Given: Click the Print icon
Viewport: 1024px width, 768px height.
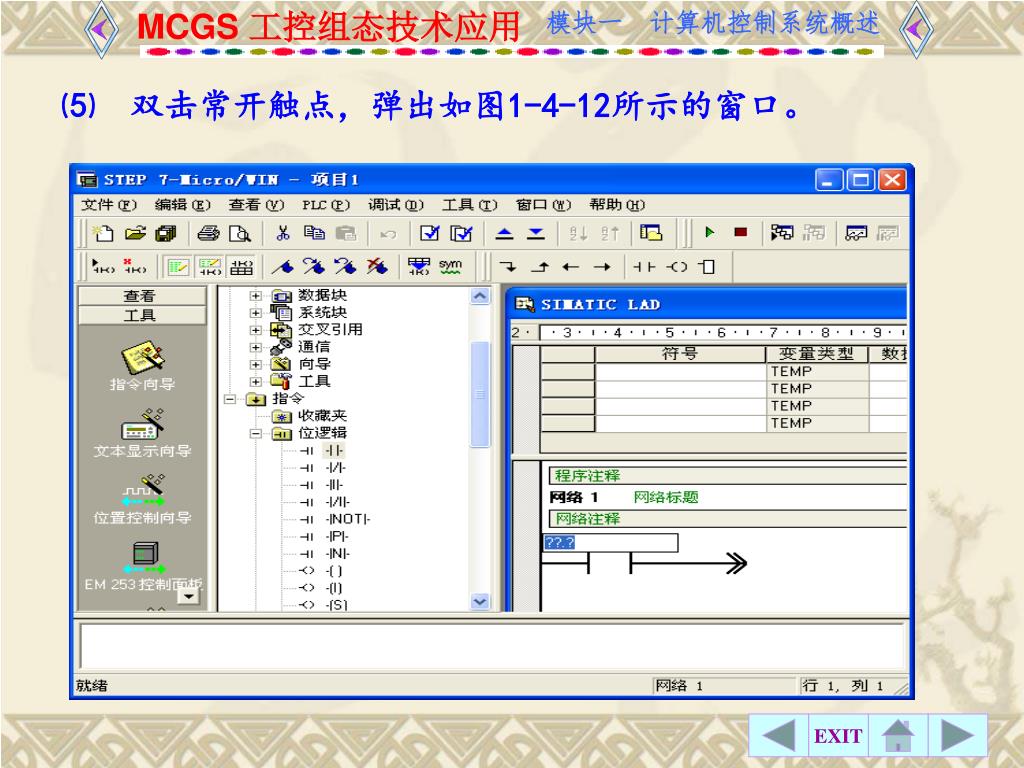Looking at the screenshot, I should tap(208, 232).
